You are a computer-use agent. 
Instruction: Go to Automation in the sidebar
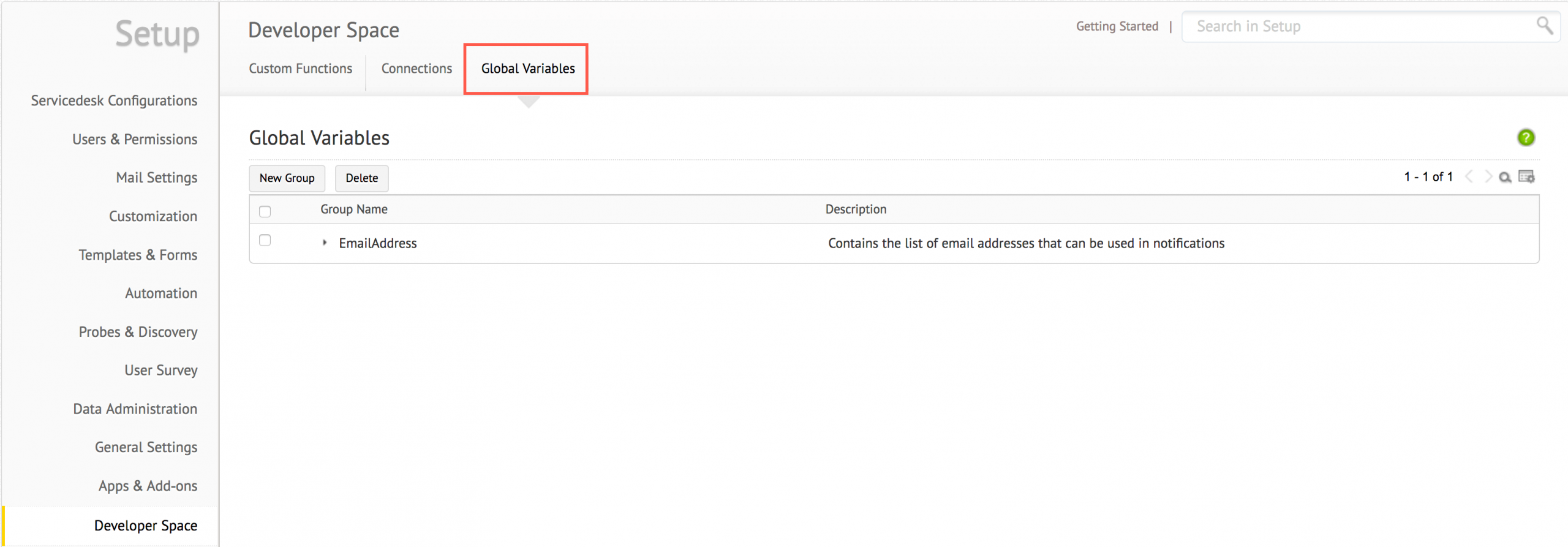pyautogui.click(x=161, y=293)
